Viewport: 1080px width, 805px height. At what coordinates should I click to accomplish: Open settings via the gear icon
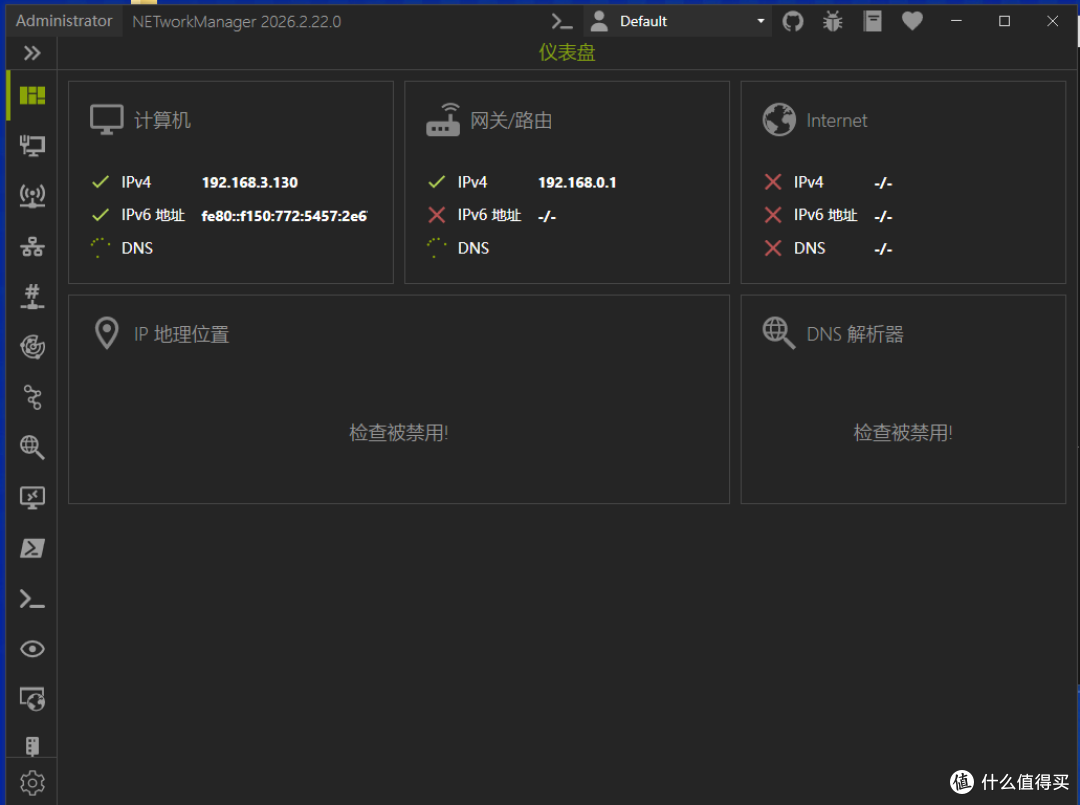tap(32, 783)
